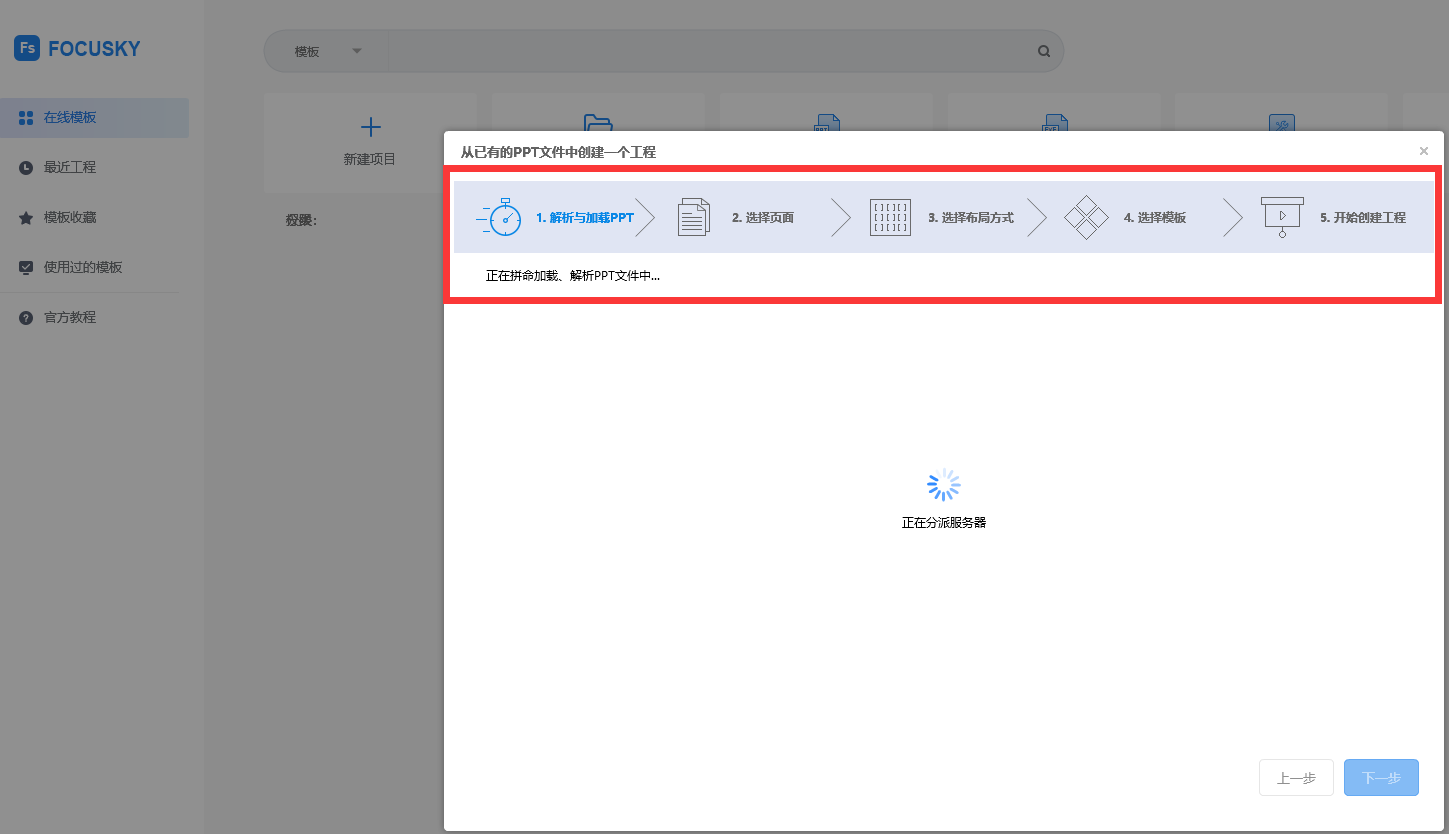The image size is (1449, 834).
Task: Select step 5. 开始创建工程
Action: (1363, 217)
